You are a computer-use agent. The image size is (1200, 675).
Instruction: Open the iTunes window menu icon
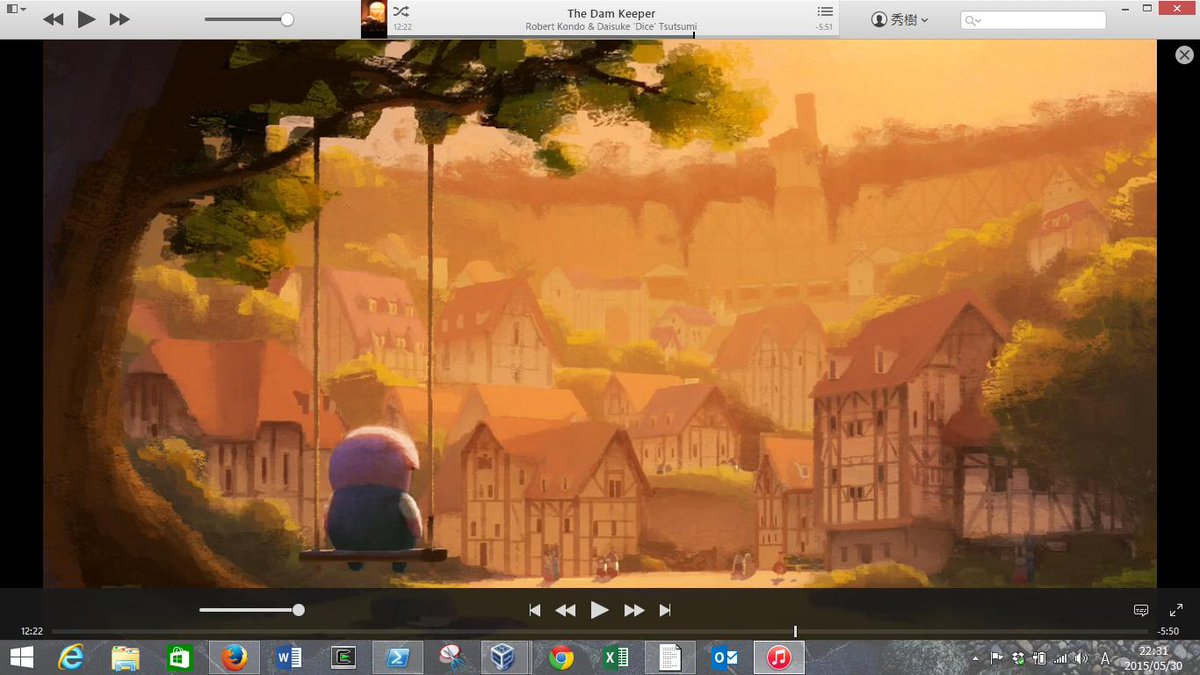16,9
